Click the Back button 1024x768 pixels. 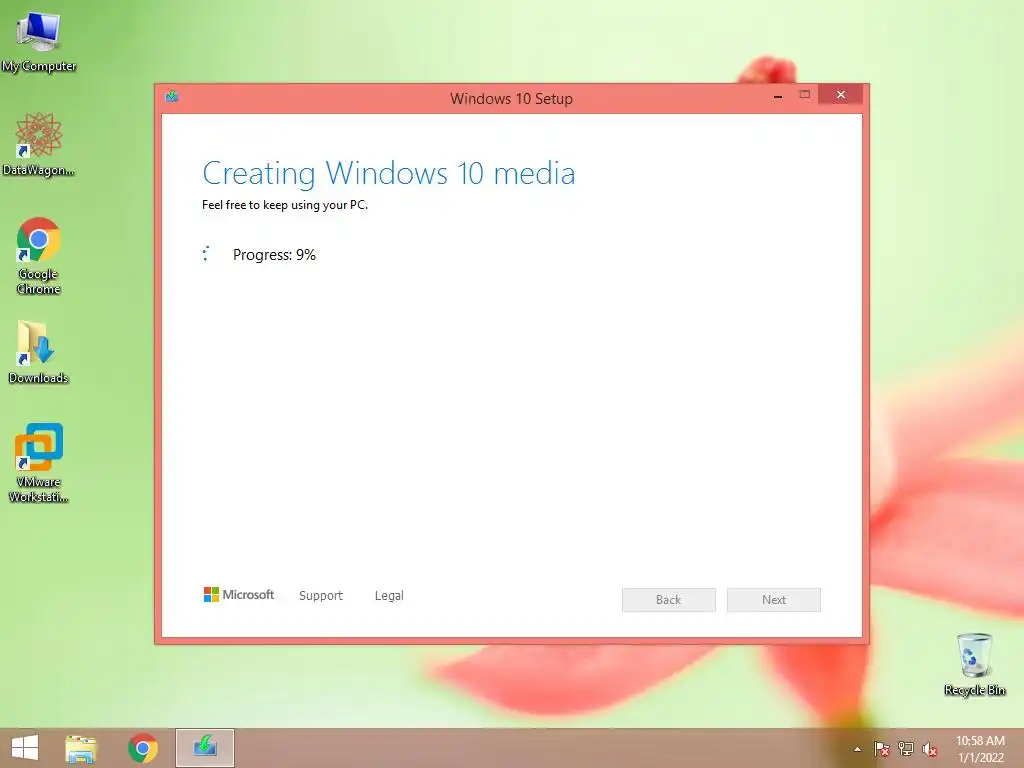(x=669, y=600)
